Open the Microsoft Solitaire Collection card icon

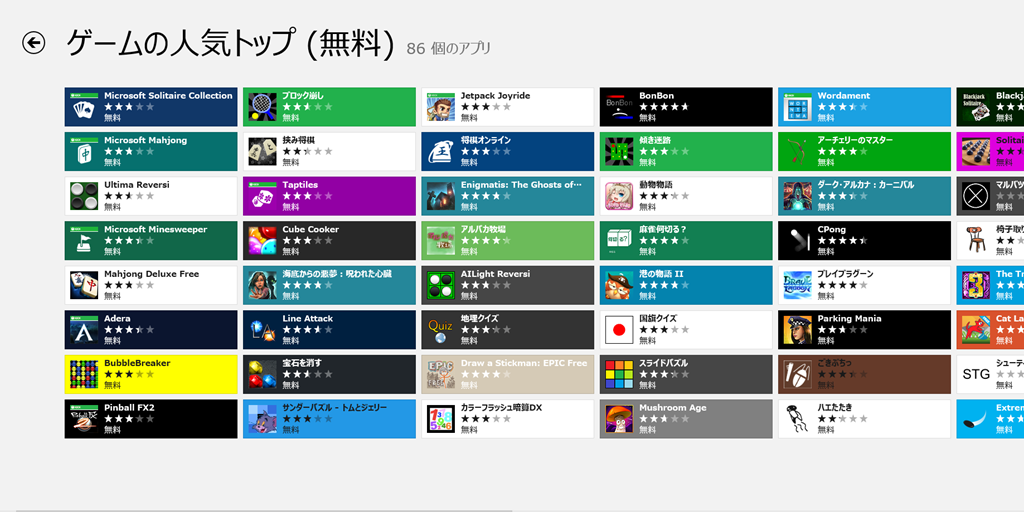pyautogui.click(x=84, y=107)
